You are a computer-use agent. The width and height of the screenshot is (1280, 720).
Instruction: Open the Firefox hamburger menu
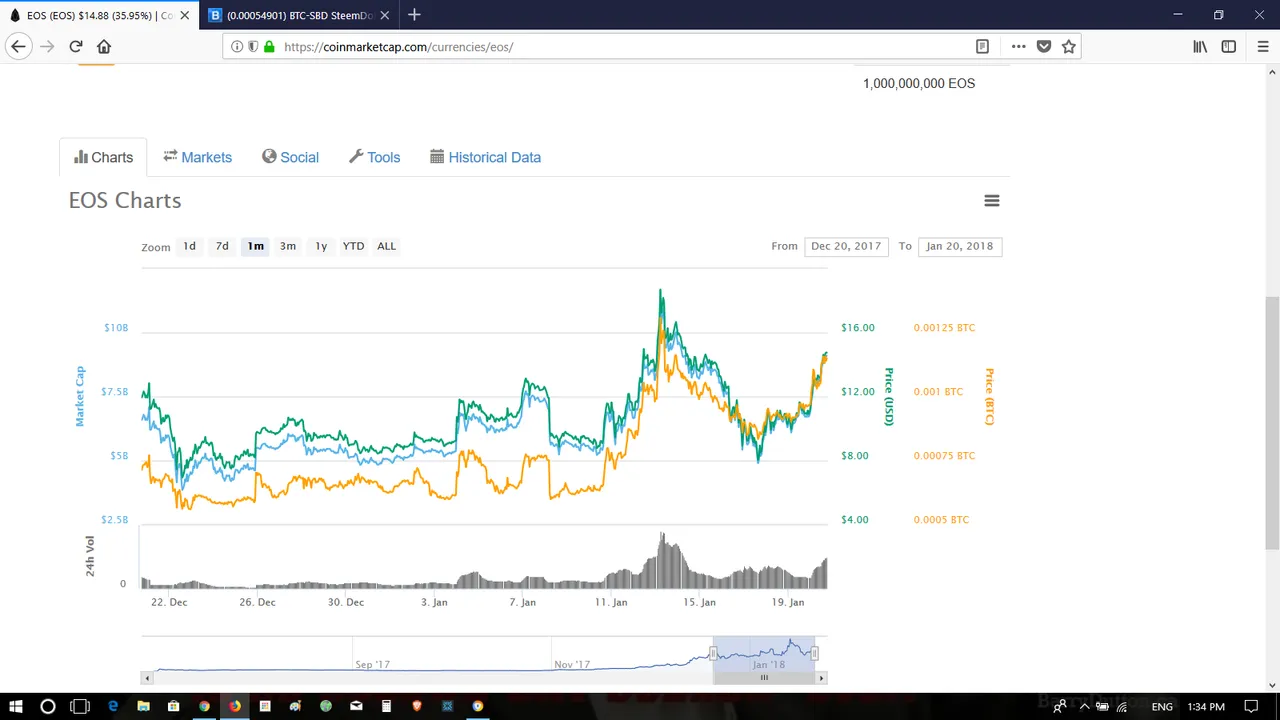[x=1262, y=46]
